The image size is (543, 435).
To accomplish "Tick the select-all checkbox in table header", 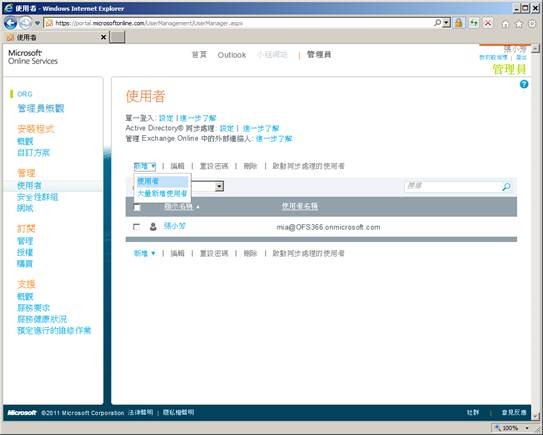I will [137, 207].
